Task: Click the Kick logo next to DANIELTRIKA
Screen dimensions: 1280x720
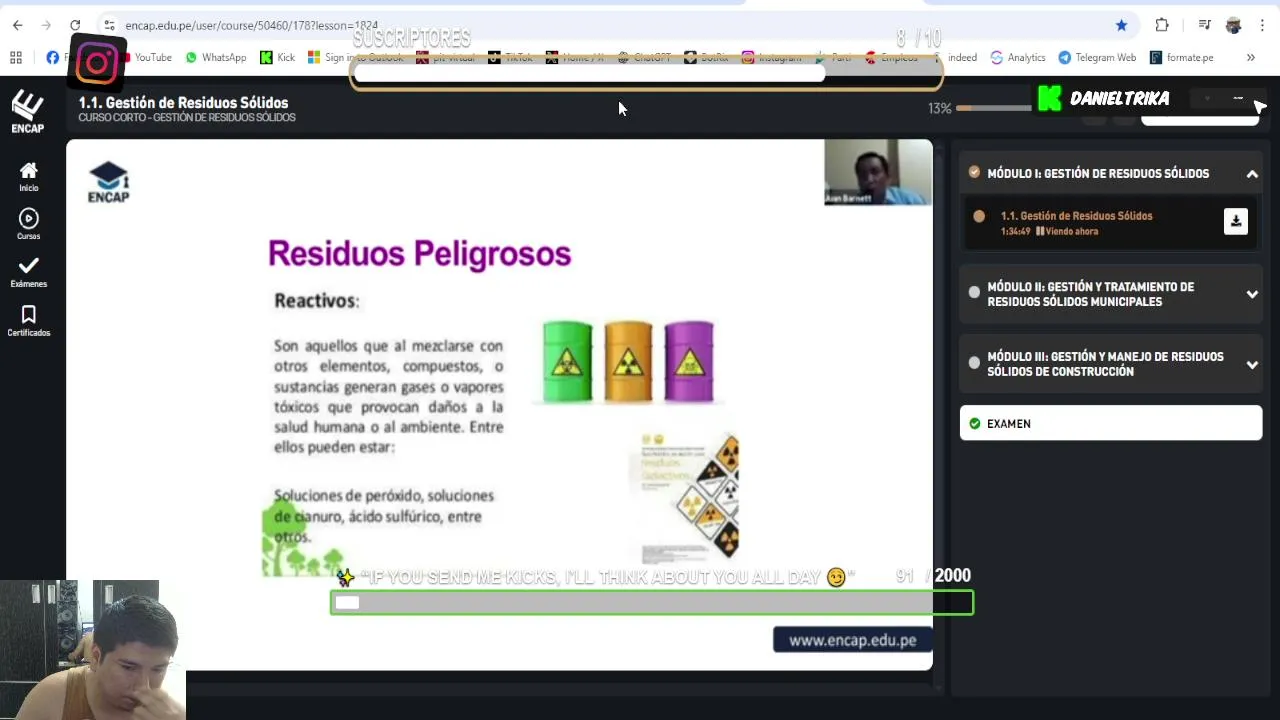Action: [x=1049, y=98]
